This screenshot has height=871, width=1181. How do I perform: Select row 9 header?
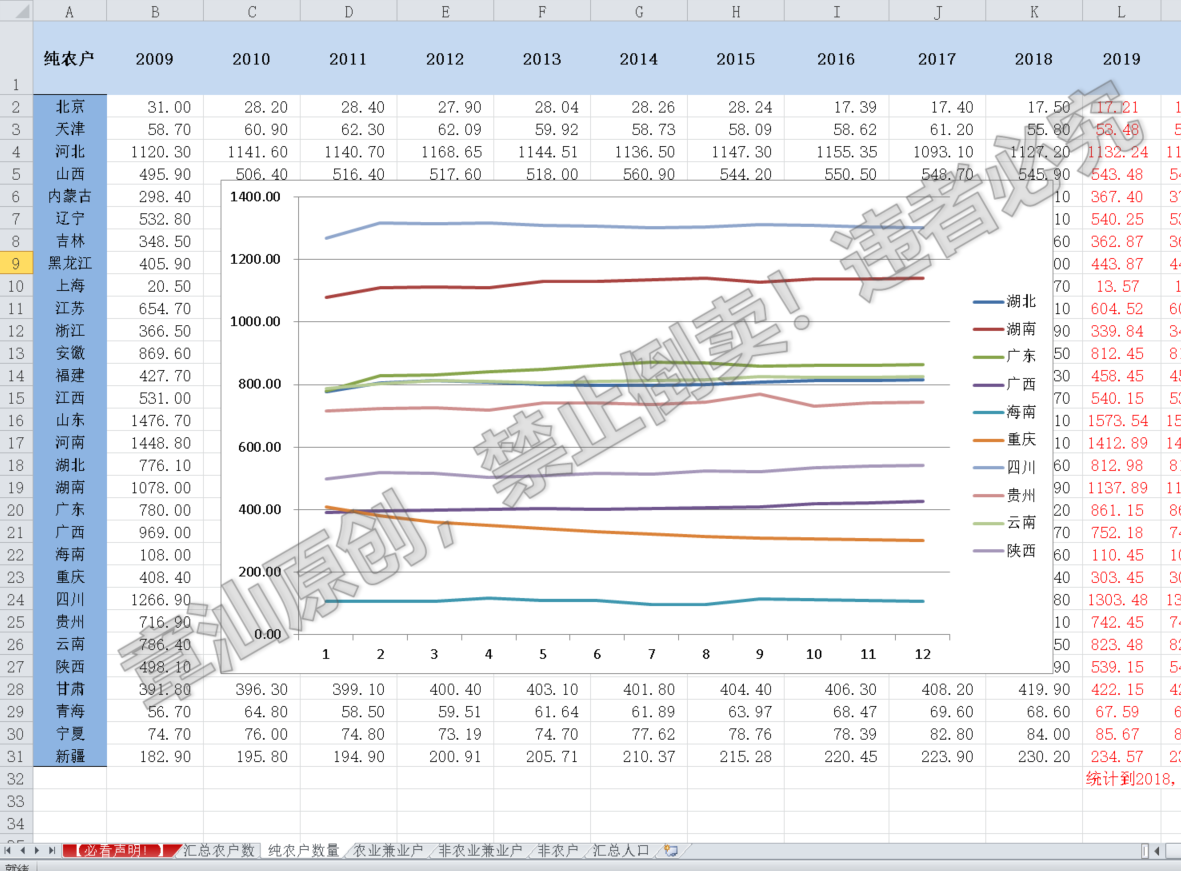click(16, 264)
